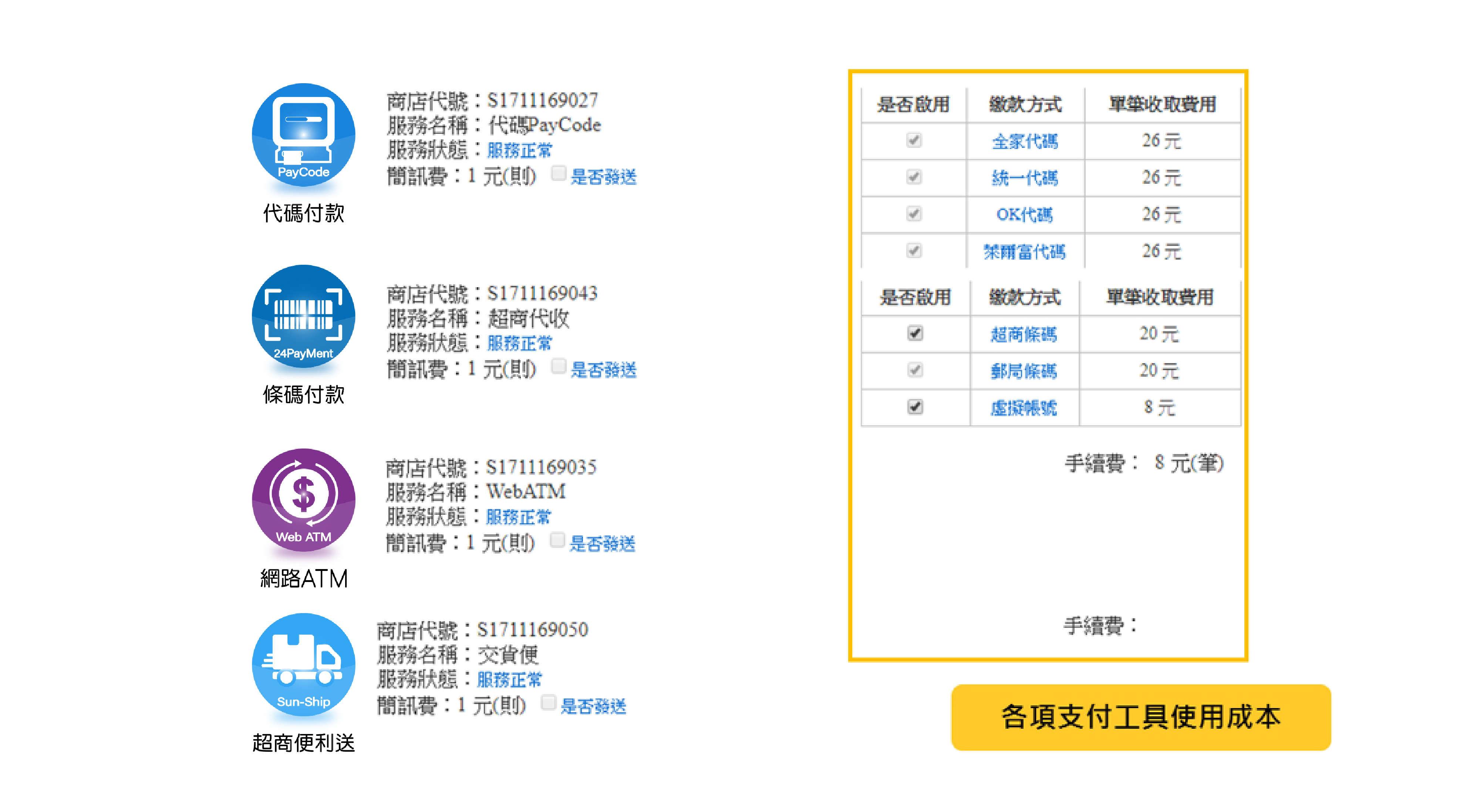Tick 是否發送 checkbox for WebATM
Image resolution: width=1480 pixels, height=812 pixels.
tap(557, 540)
